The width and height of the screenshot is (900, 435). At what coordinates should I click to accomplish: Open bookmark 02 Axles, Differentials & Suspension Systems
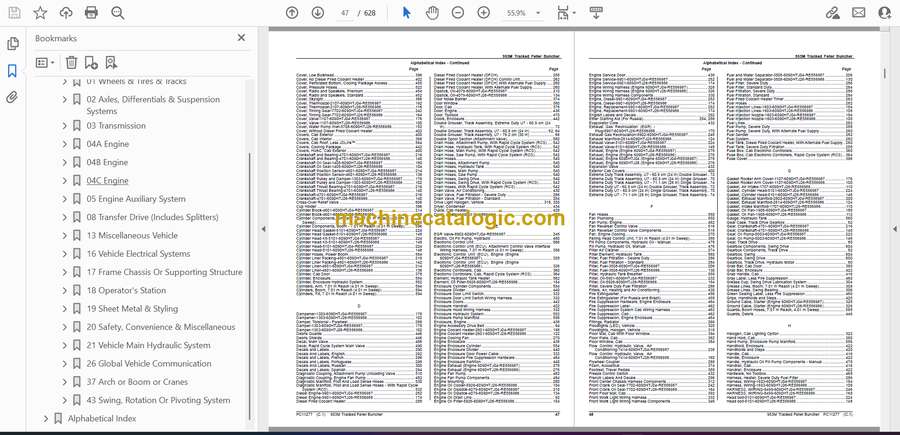point(153,105)
